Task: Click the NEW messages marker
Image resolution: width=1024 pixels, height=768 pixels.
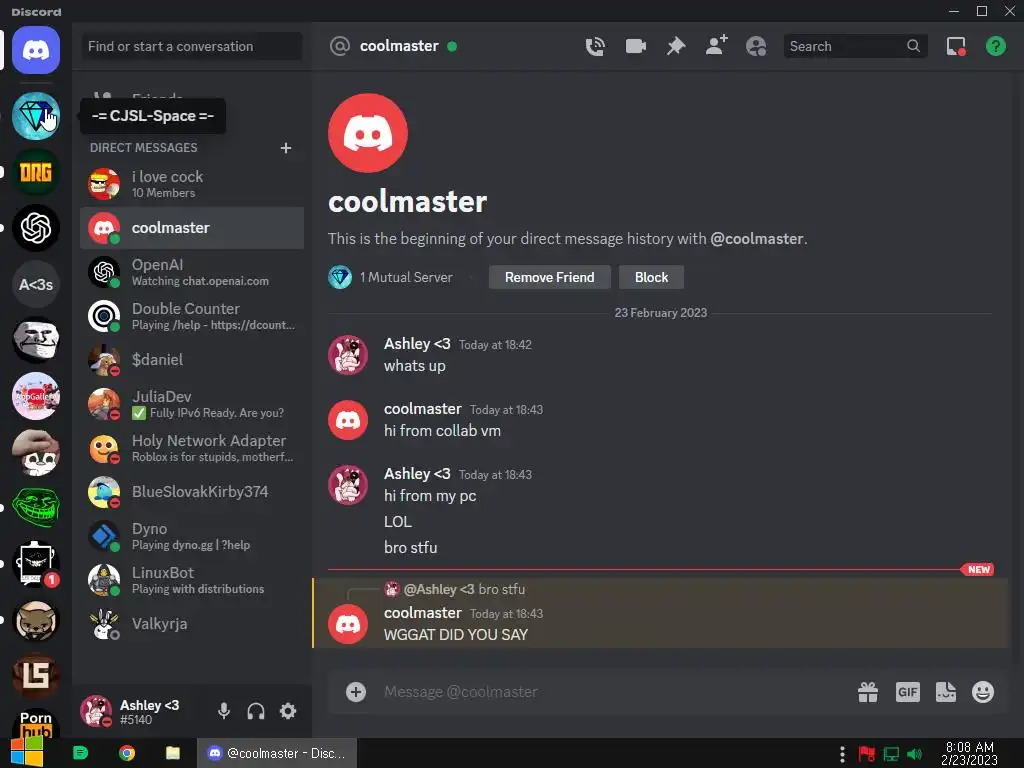Action: (978, 569)
